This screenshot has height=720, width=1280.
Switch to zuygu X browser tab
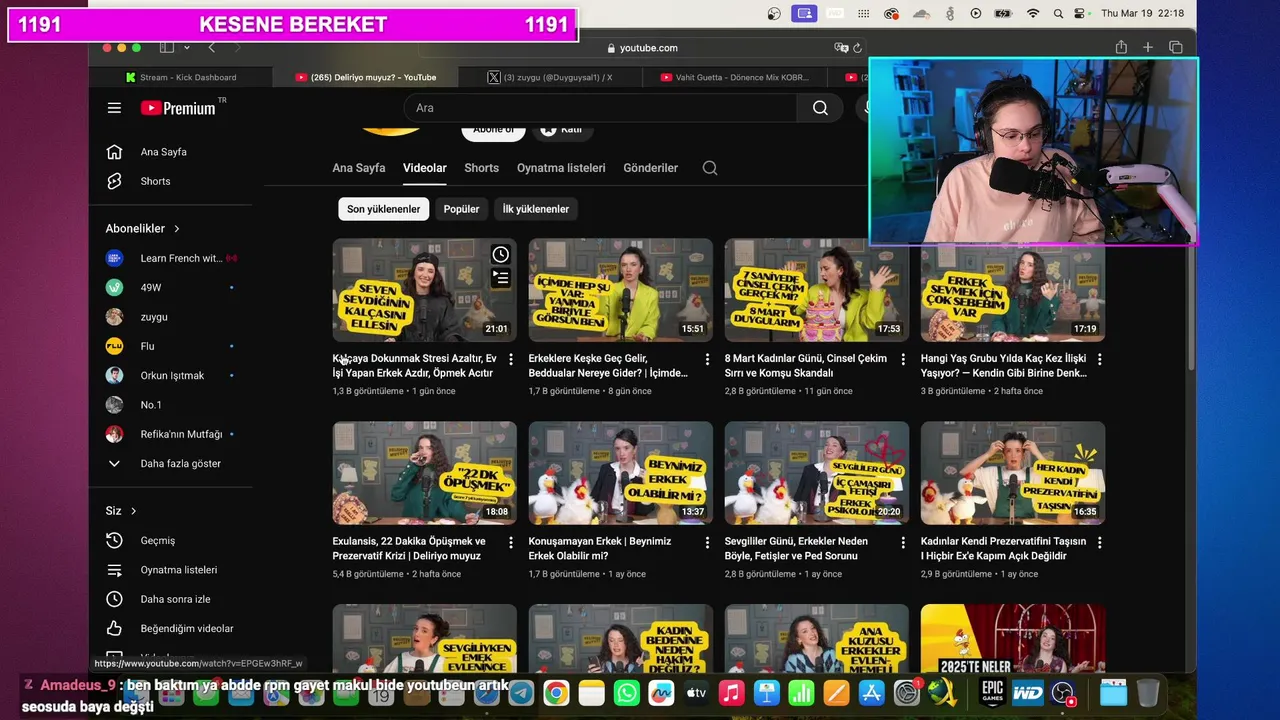(x=550, y=77)
